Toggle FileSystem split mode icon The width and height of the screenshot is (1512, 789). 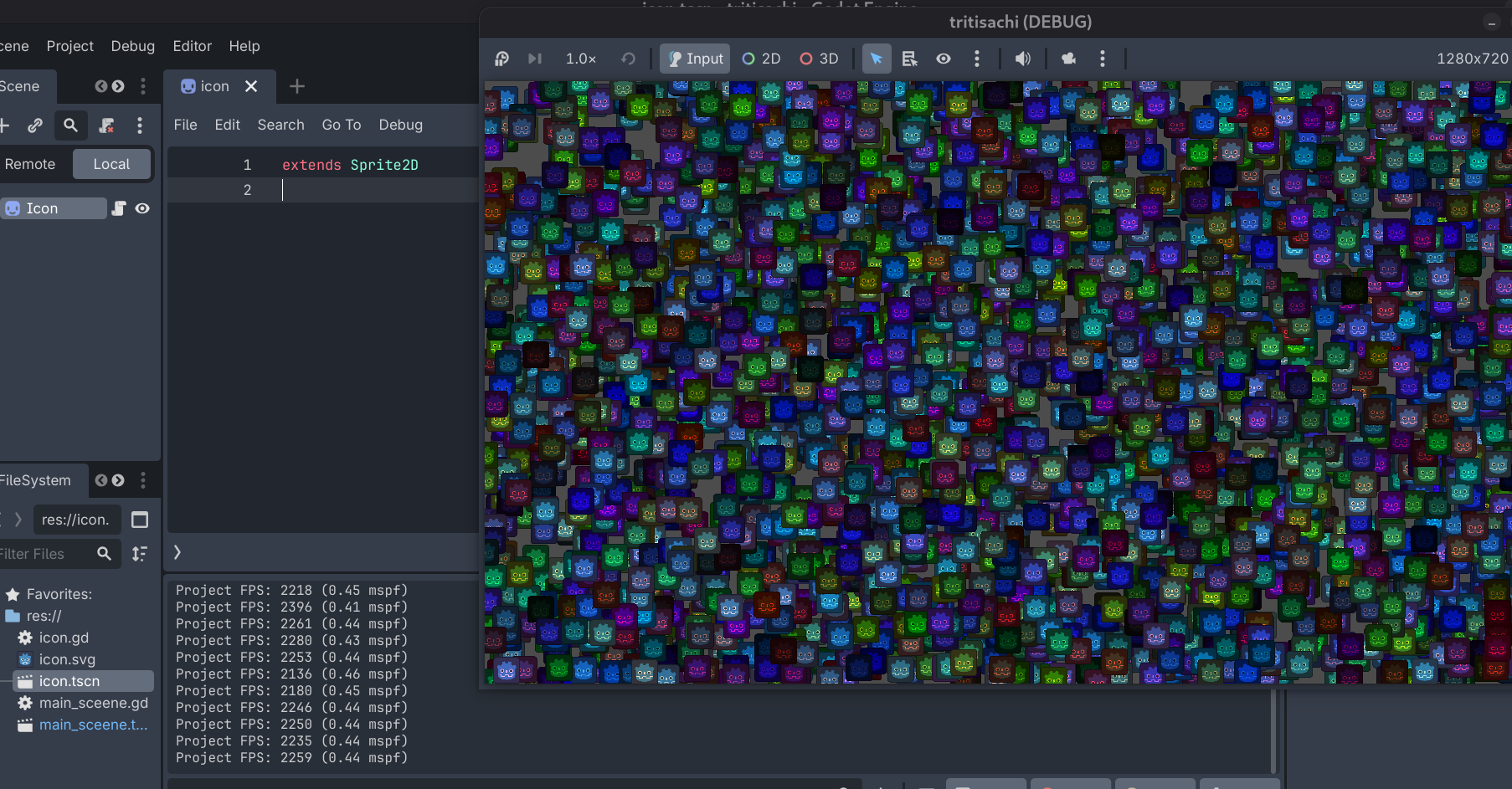tap(140, 520)
